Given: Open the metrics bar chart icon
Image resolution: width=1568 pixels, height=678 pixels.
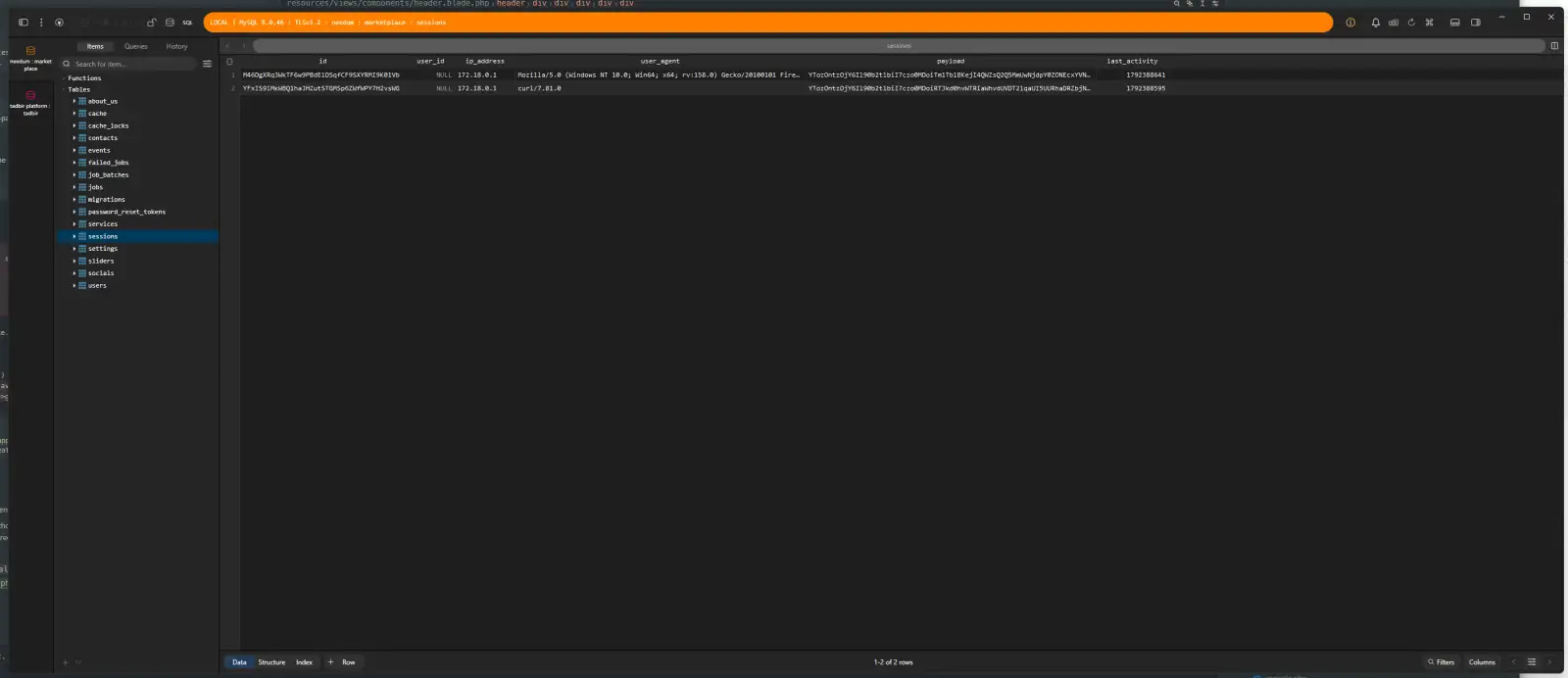Looking at the screenshot, I should (1393, 23).
